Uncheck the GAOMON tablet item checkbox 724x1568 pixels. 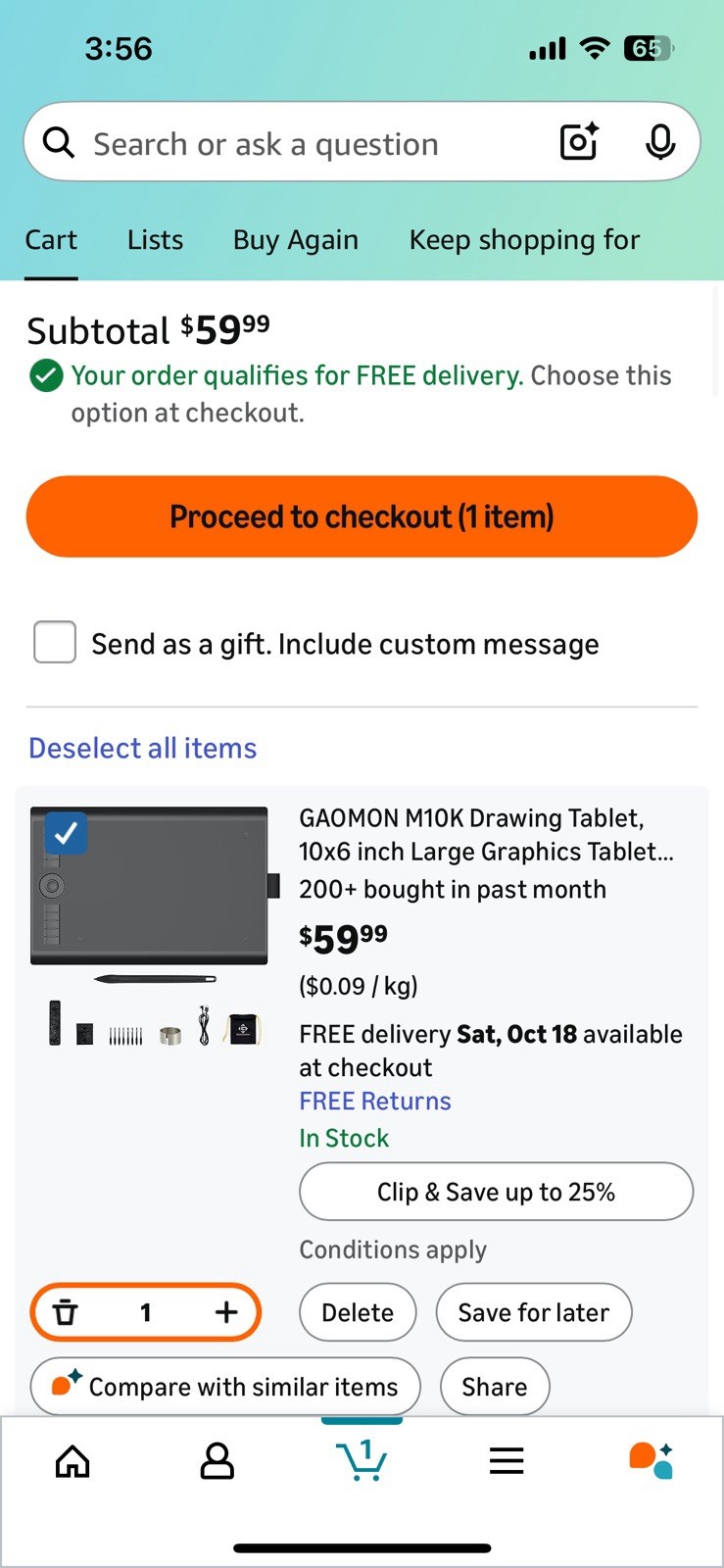coord(66,833)
